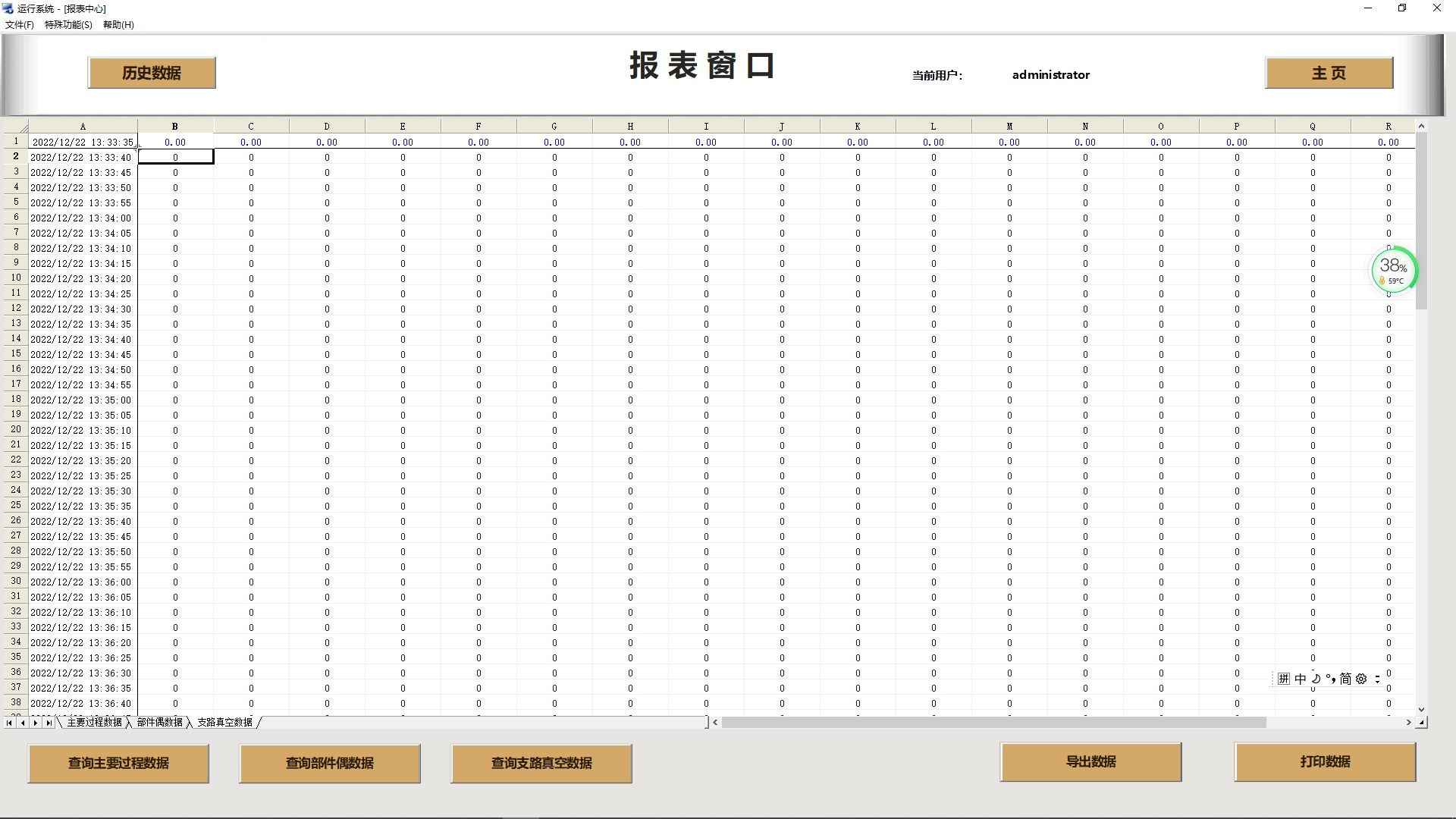Switch to the 部件偶数据 sheet tab
Viewport: 1456px width, 819px height.
tap(159, 723)
